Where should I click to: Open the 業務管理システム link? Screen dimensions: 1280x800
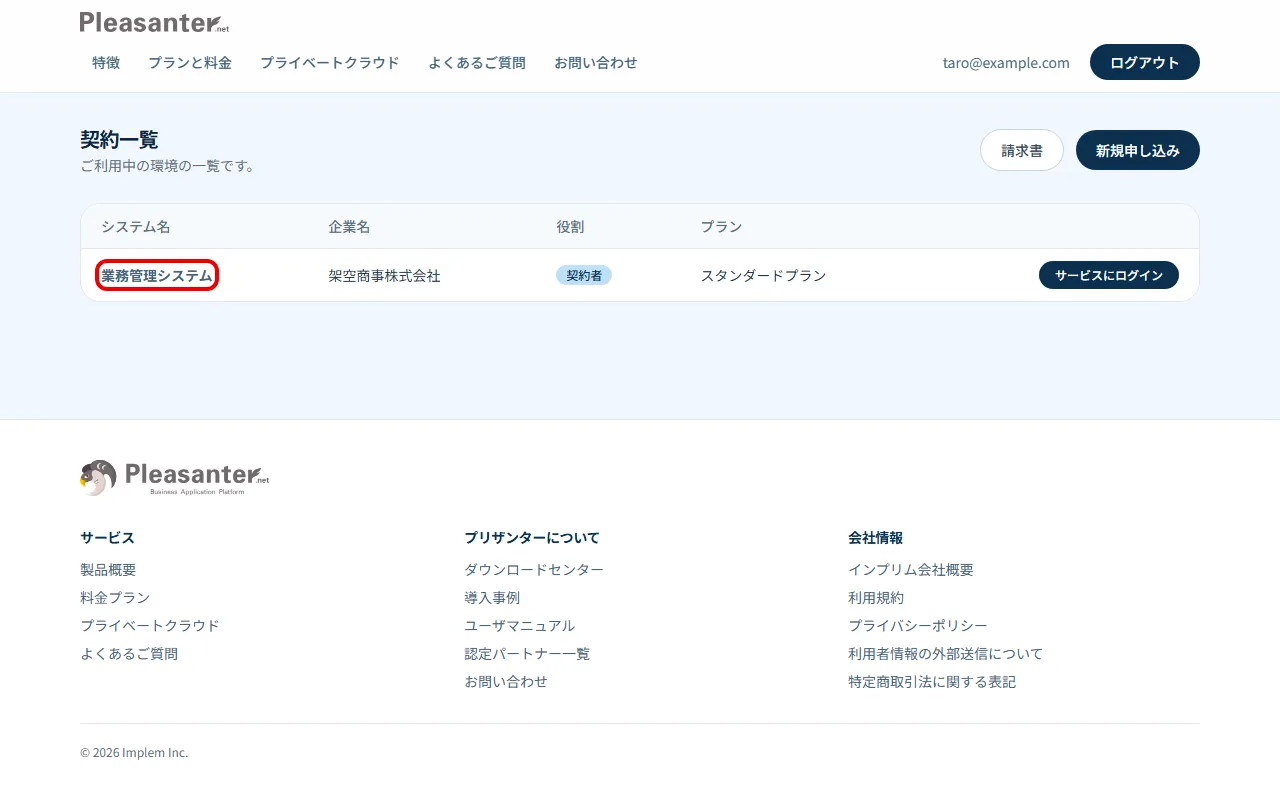click(157, 275)
